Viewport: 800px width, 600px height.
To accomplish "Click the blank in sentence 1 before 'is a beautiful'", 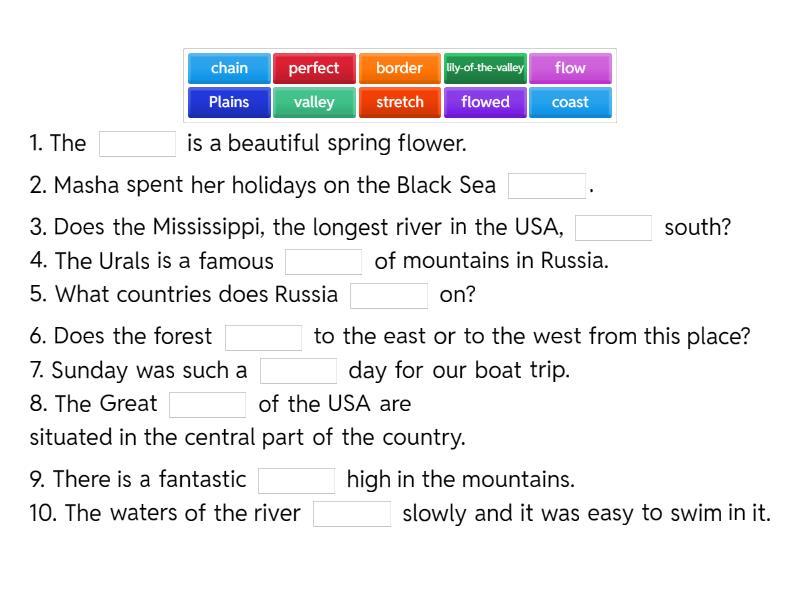I will pos(137,144).
